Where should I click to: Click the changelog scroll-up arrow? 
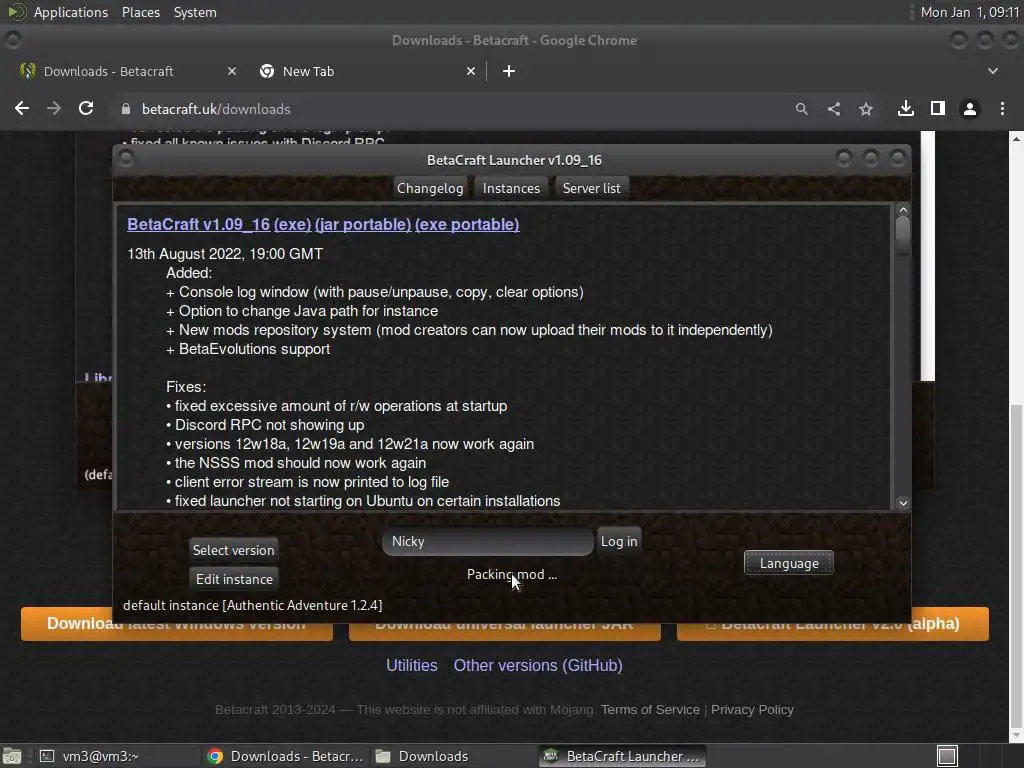(x=903, y=210)
